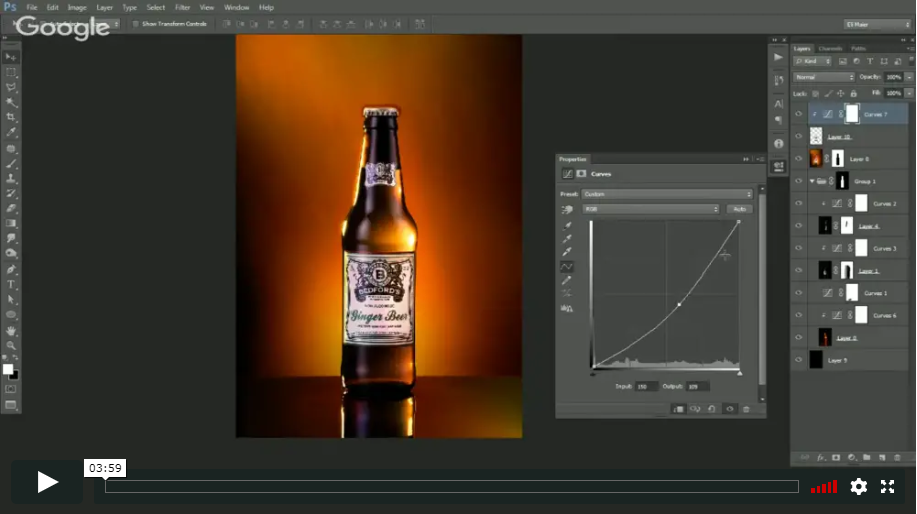
Task: Open the layer blend mode dropdown
Action: [x=823, y=77]
